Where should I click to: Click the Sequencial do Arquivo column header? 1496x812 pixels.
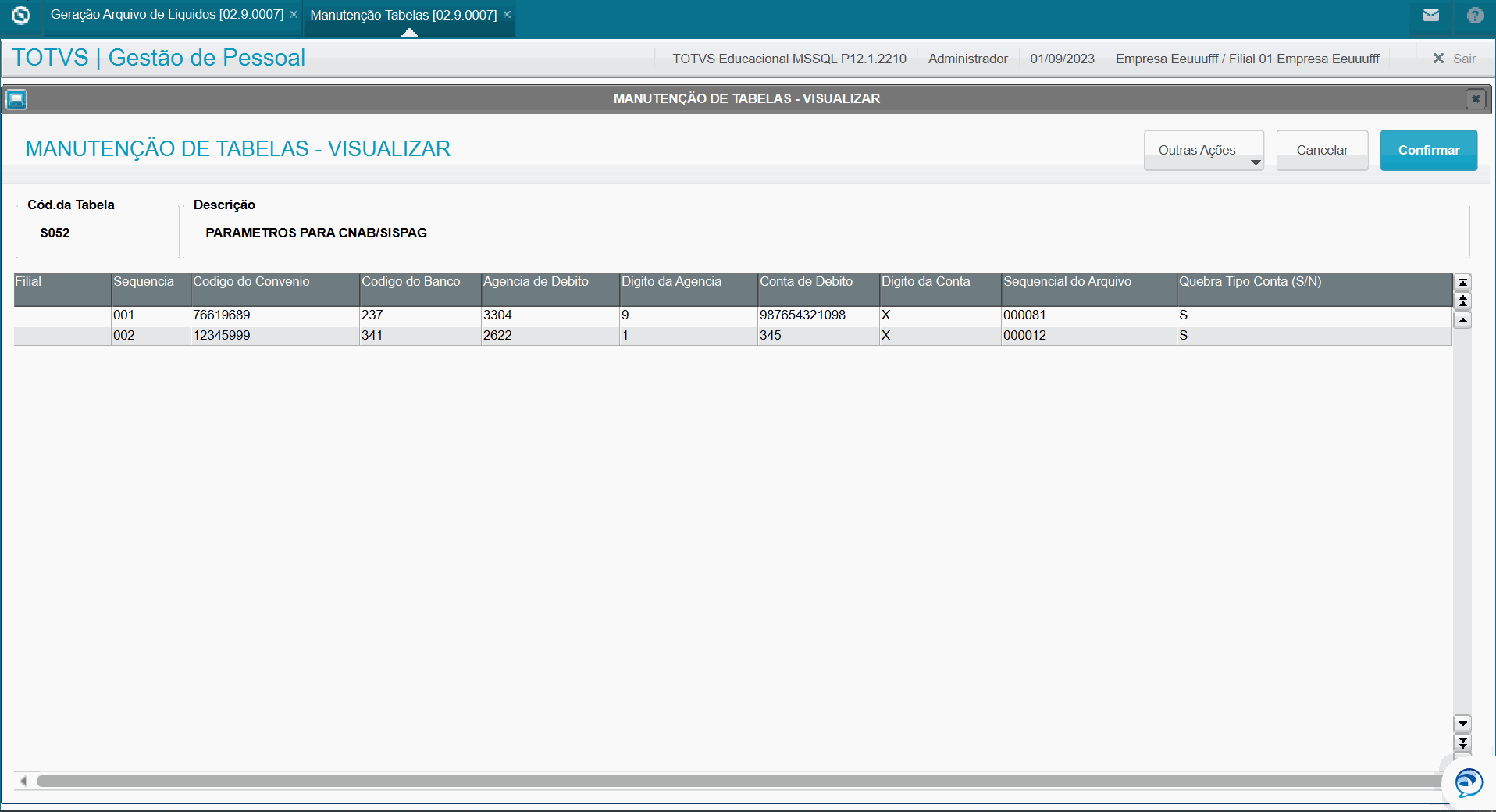tap(1088, 289)
